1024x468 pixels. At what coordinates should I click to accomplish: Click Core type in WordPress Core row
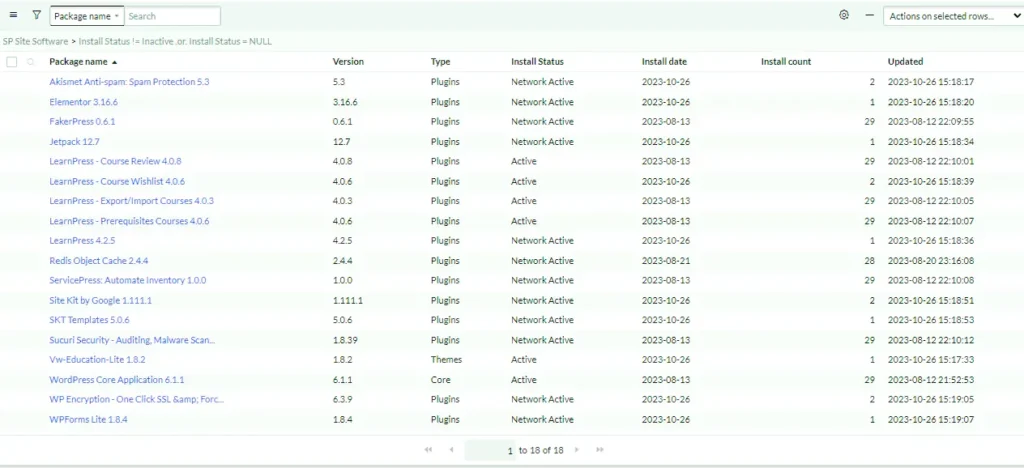[440, 380]
